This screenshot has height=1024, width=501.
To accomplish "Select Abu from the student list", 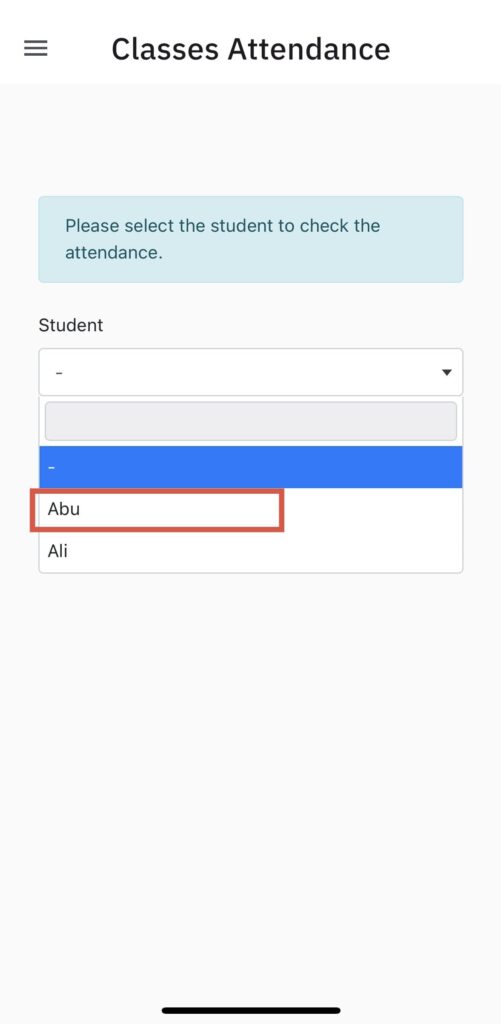I will (251, 509).
